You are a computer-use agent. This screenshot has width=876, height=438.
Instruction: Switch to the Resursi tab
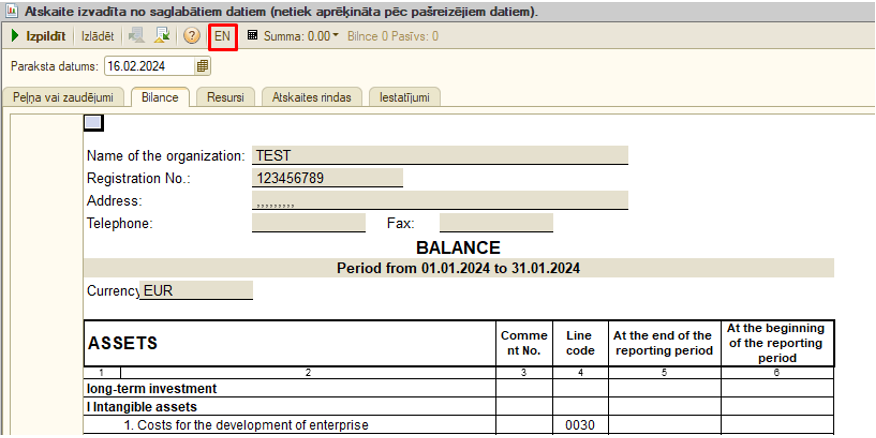point(225,97)
